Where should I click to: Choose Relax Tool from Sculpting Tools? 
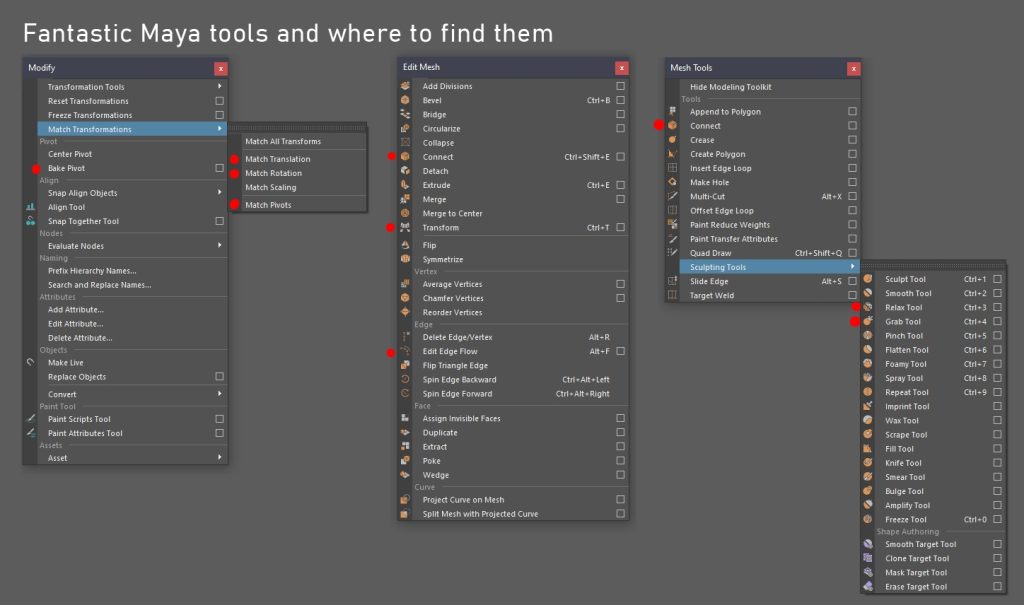tap(904, 307)
